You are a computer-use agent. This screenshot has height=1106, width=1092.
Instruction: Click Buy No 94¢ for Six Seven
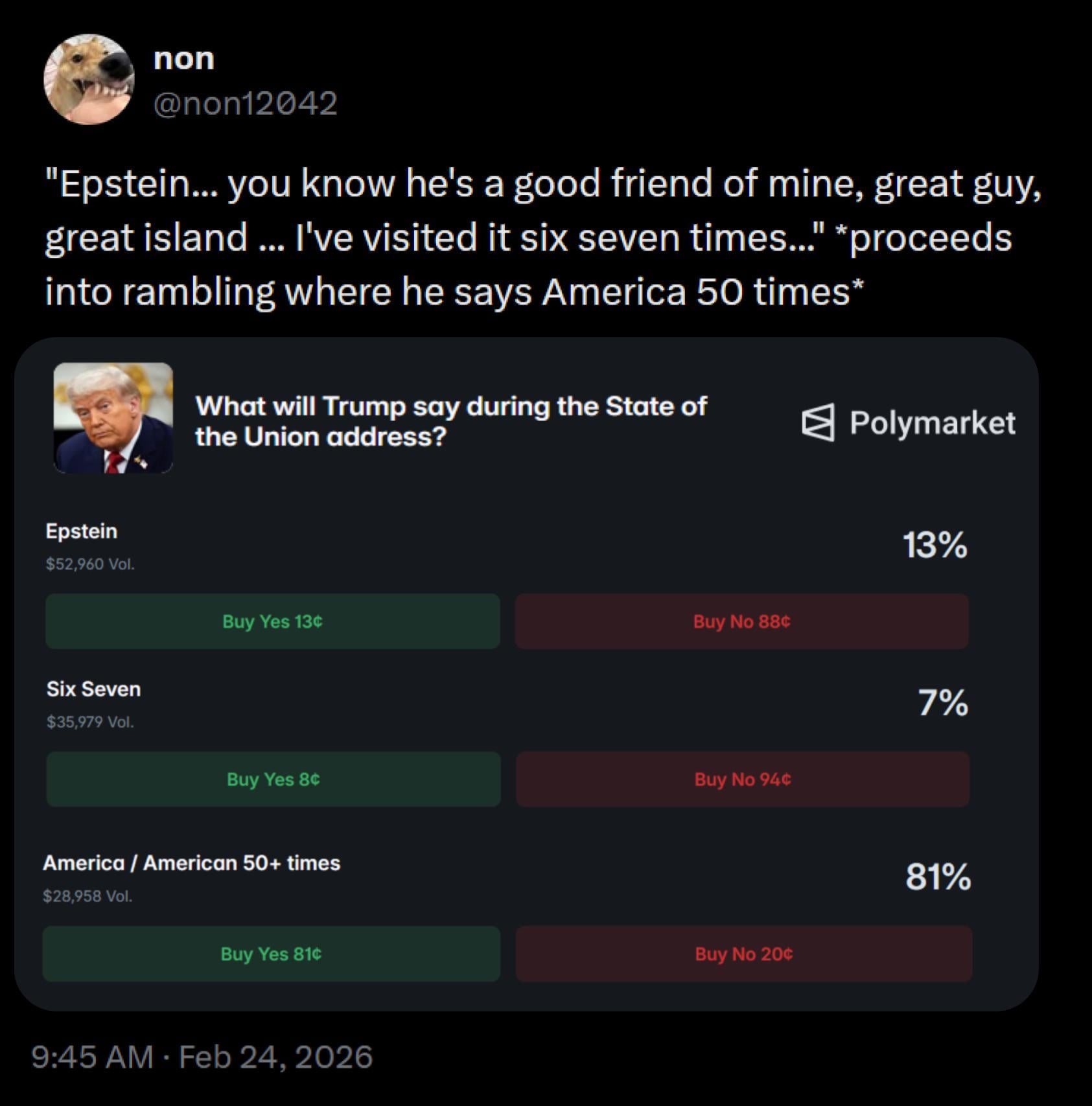742,779
